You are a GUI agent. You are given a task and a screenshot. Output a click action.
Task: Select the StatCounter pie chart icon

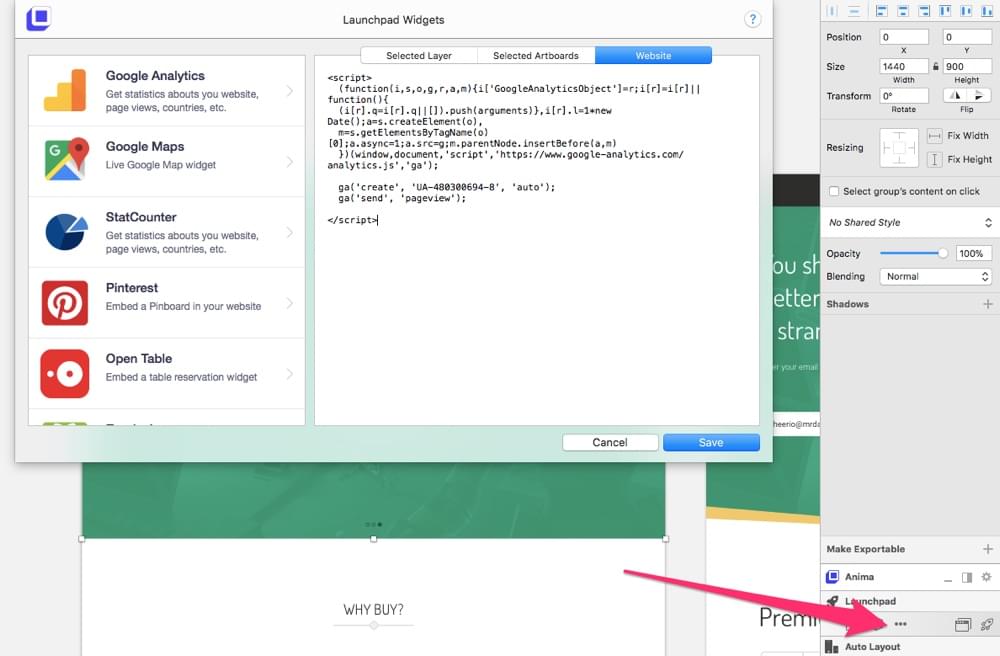click(66, 232)
